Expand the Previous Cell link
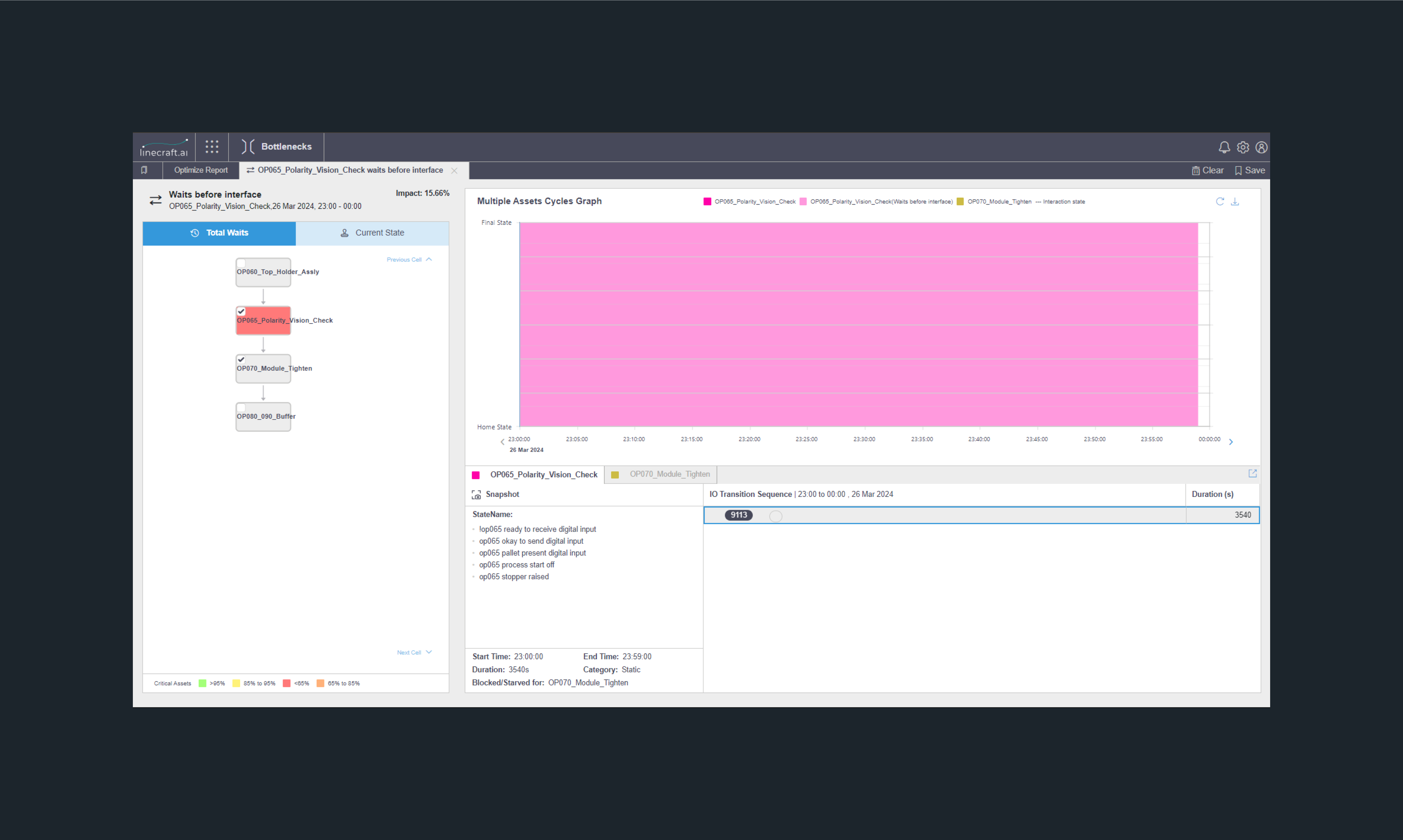The height and width of the screenshot is (840, 1403). (x=409, y=259)
